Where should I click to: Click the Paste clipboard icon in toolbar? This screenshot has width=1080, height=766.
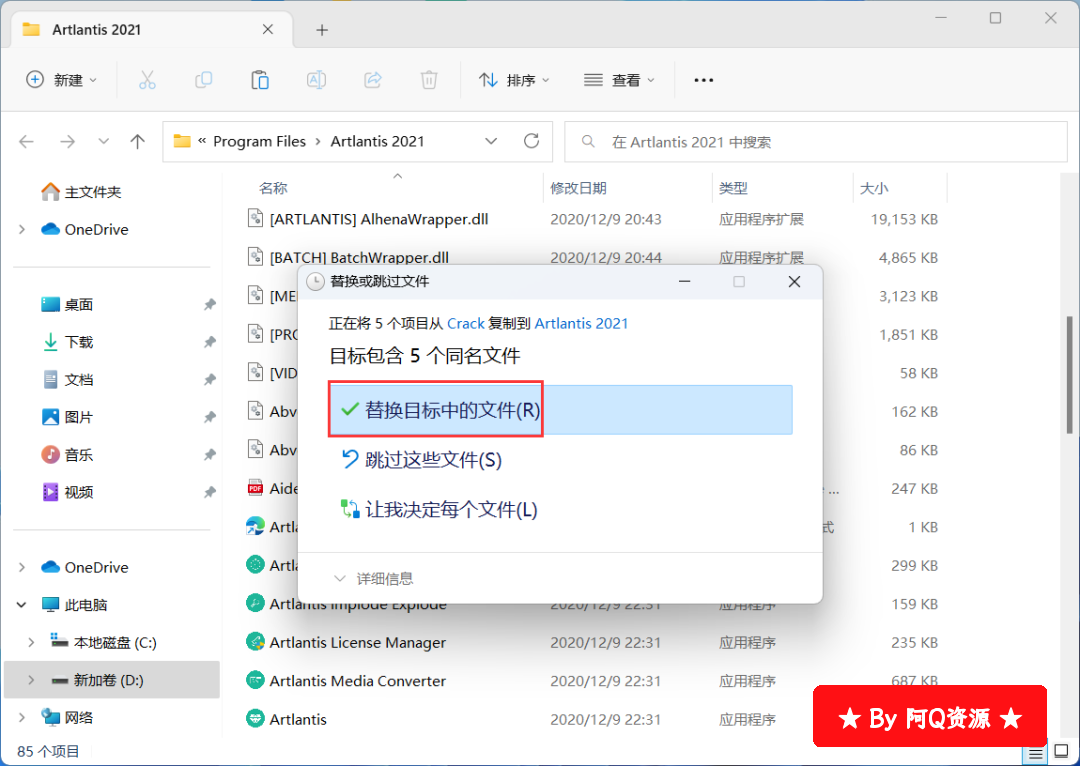point(260,80)
